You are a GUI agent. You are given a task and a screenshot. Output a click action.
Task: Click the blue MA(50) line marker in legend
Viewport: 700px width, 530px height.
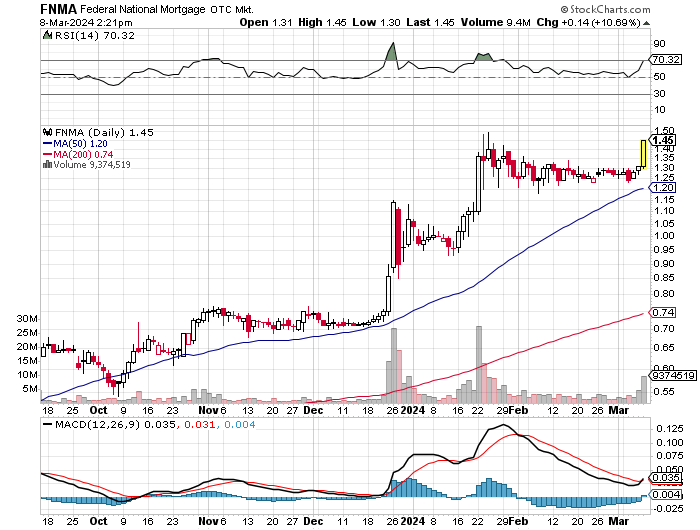coord(47,143)
